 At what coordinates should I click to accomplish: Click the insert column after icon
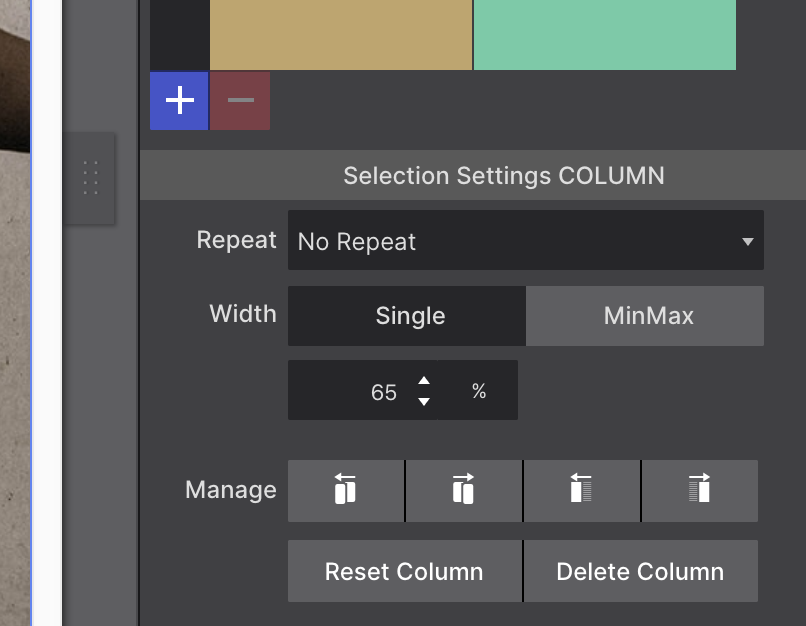click(x=700, y=491)
